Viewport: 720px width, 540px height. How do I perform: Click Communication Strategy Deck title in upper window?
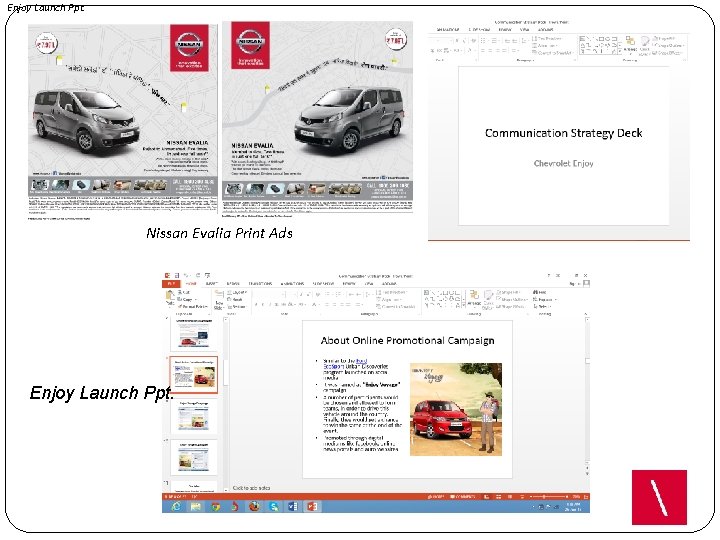click(x=563, y=133)
